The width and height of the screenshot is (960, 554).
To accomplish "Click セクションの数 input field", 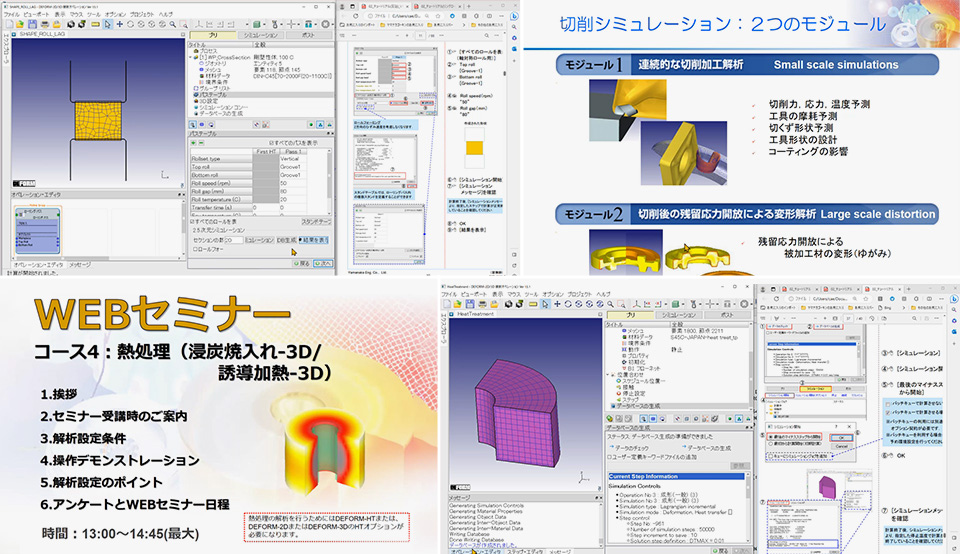I will pos(234,240).
